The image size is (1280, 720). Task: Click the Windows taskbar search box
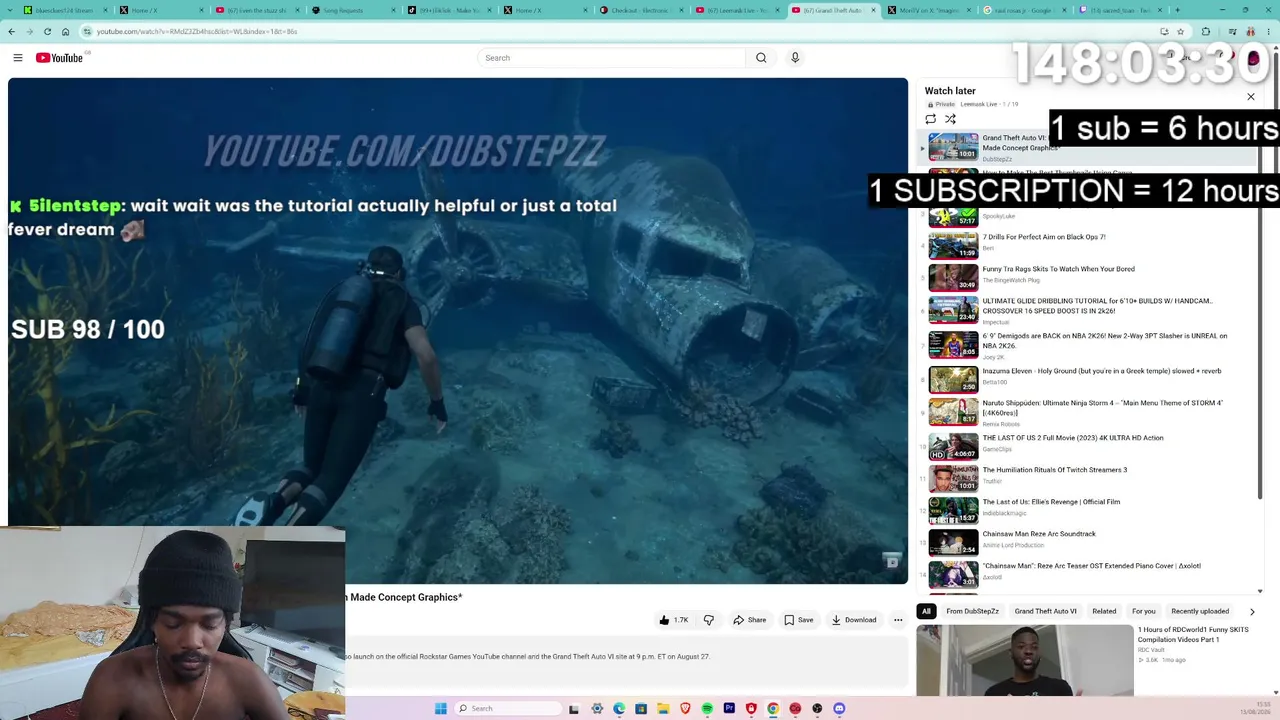click(x=508, y=708)
